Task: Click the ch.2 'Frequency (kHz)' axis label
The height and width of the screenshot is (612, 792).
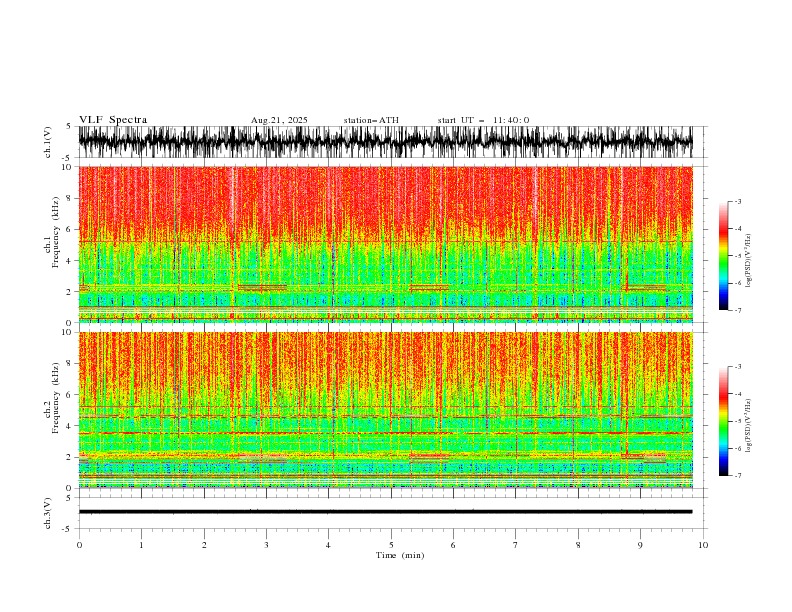Action: pos(57,397)
